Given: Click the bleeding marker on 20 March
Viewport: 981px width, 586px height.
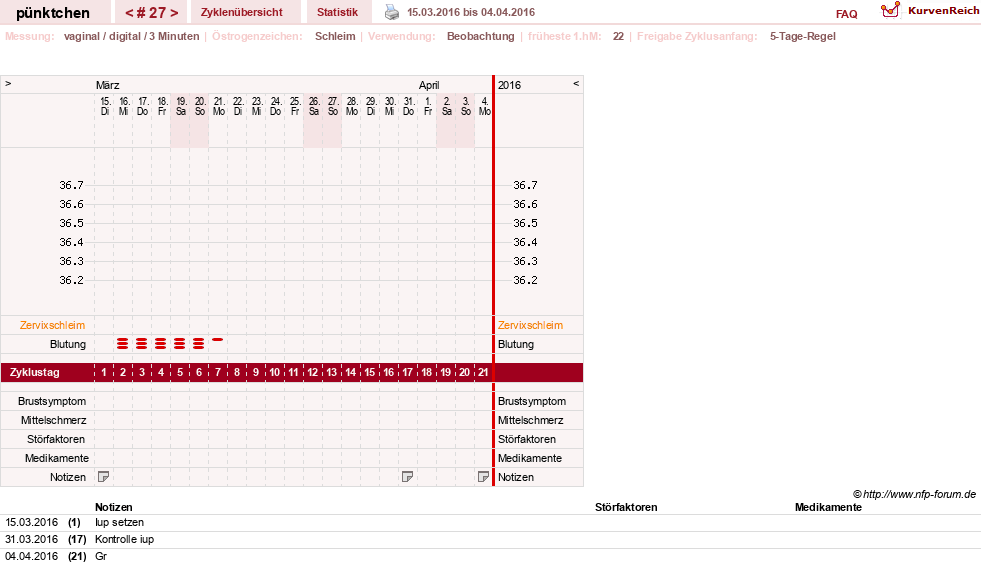Looking at the screenshot, I should (x=198, y=343).
